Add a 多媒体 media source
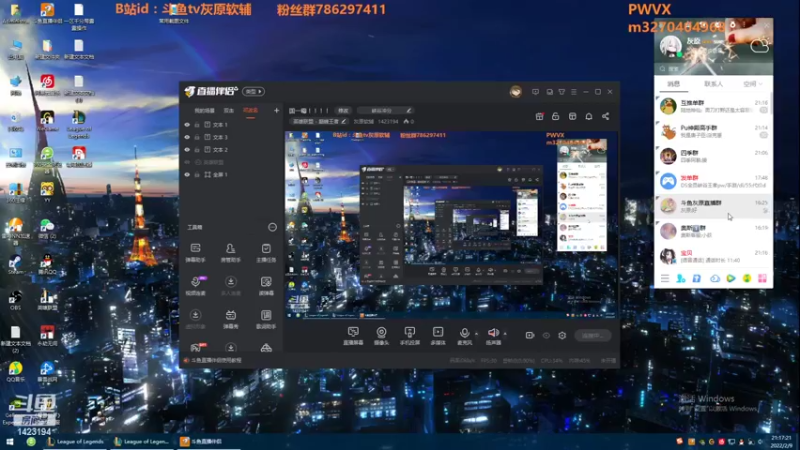 (438, 336)
